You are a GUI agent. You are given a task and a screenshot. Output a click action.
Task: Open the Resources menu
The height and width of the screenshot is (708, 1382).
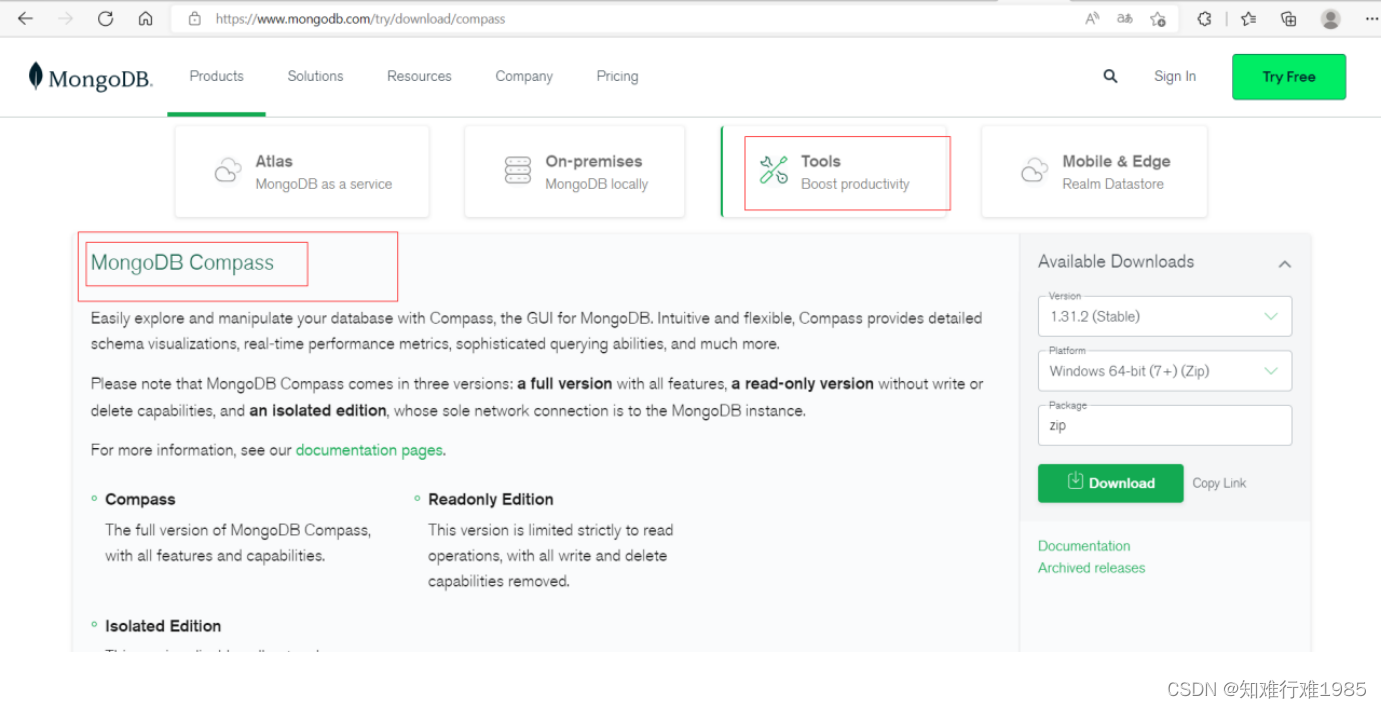click(x=419, y=76)
